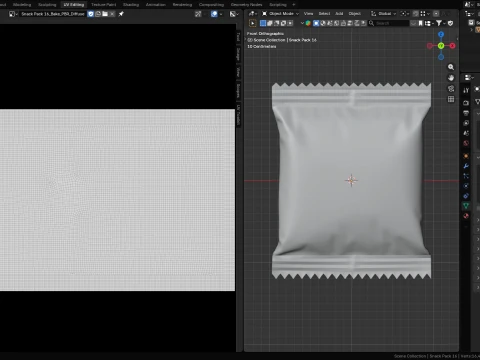Open the Object Mode dropdown
480x360 pixels.
point(280,14)
